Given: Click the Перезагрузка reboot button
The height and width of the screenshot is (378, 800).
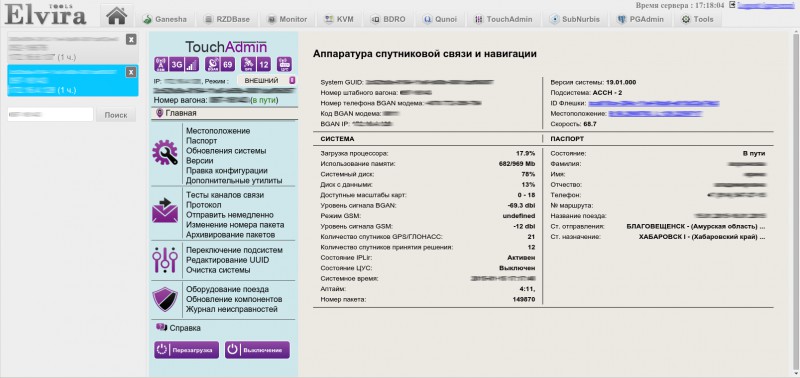Looking at the screenshot, I should click(x=187, y=350).
